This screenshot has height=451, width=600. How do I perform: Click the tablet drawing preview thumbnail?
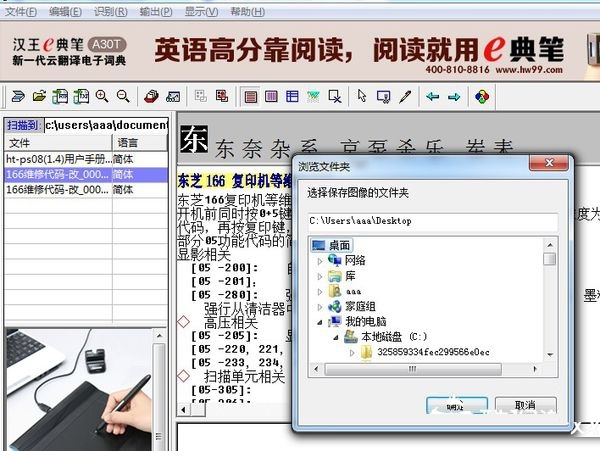[79, 389]
